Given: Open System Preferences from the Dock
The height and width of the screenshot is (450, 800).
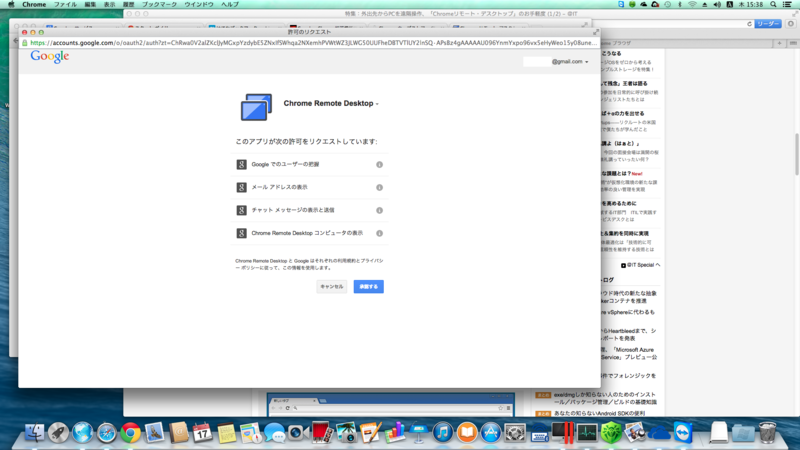Looking at the screenshot, I should pos(514,433).
